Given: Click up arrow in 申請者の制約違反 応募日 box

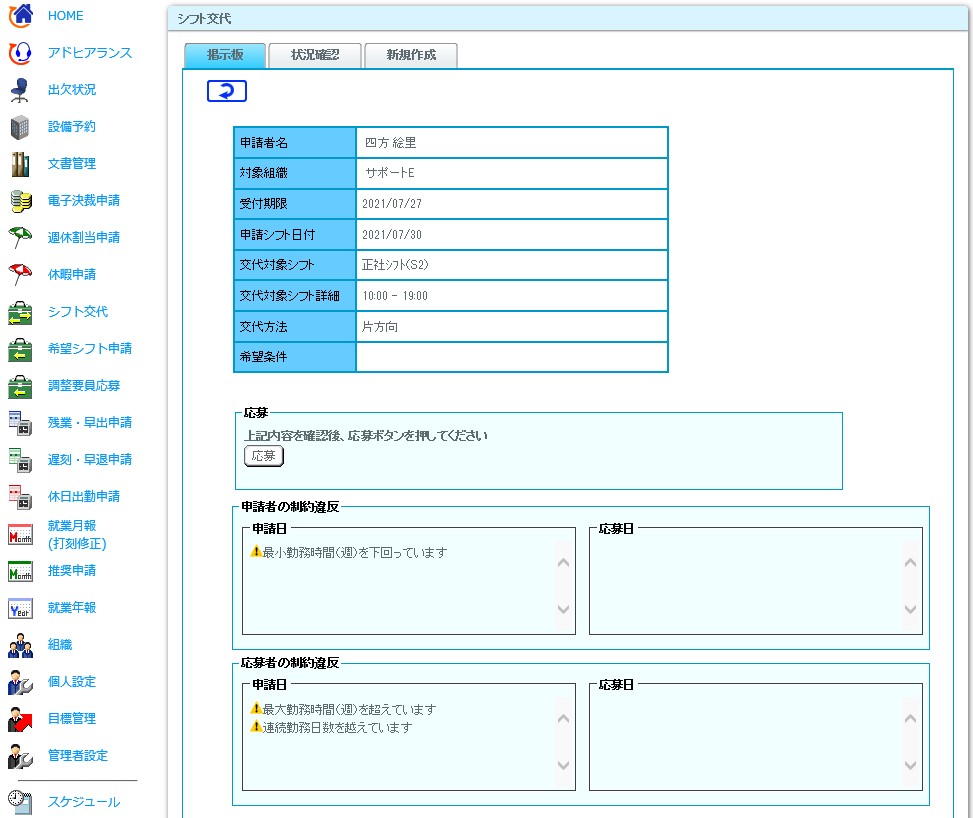Looking at the screenshot, I should (910, 563).
